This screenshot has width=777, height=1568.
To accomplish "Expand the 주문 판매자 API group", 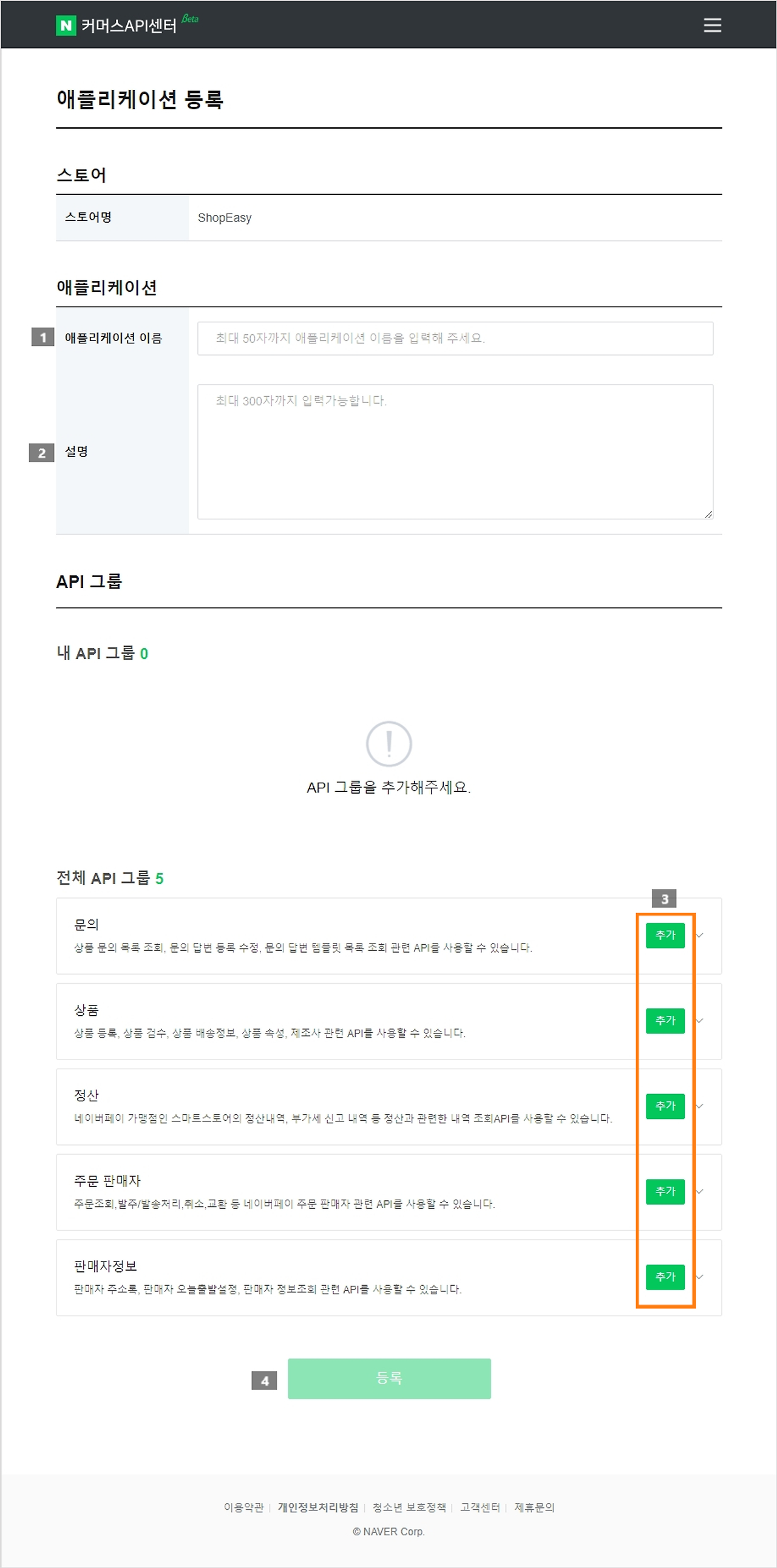I will pyautogui.click(x=700, y=1192).
